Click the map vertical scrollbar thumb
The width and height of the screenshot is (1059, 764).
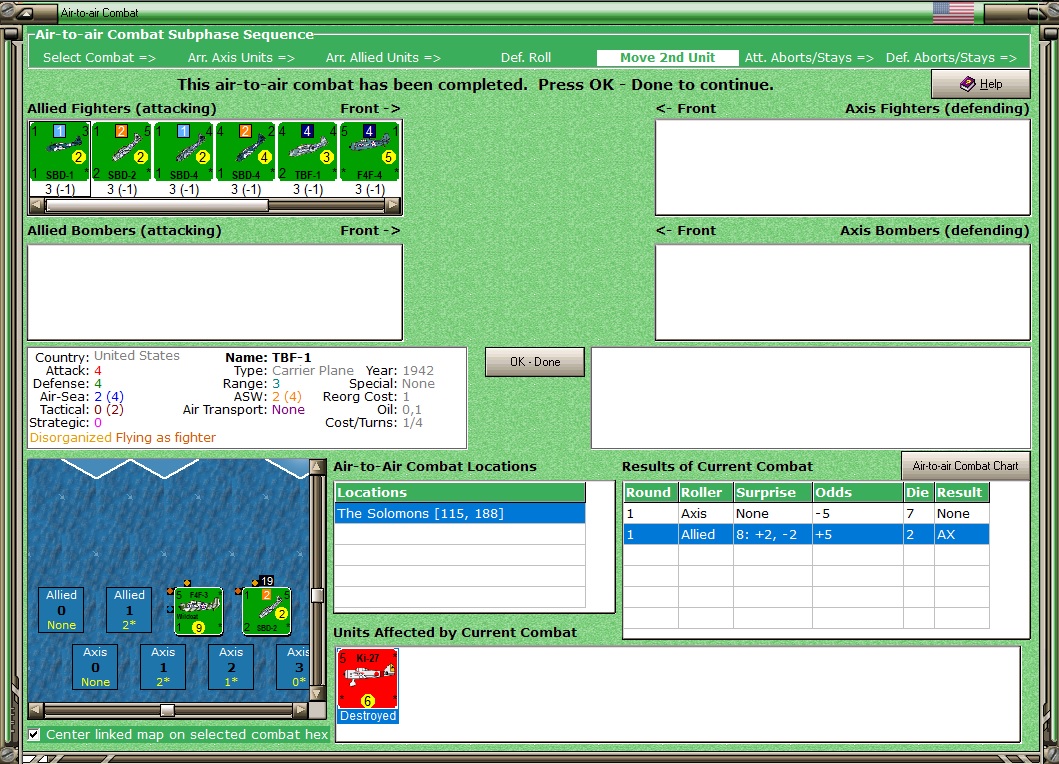coord(317,595)
